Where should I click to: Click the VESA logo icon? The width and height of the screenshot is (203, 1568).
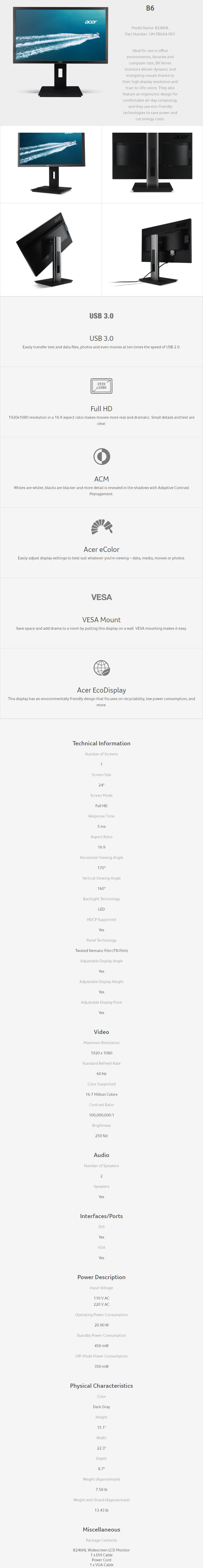pyautogui.click(x=101, y=597)
